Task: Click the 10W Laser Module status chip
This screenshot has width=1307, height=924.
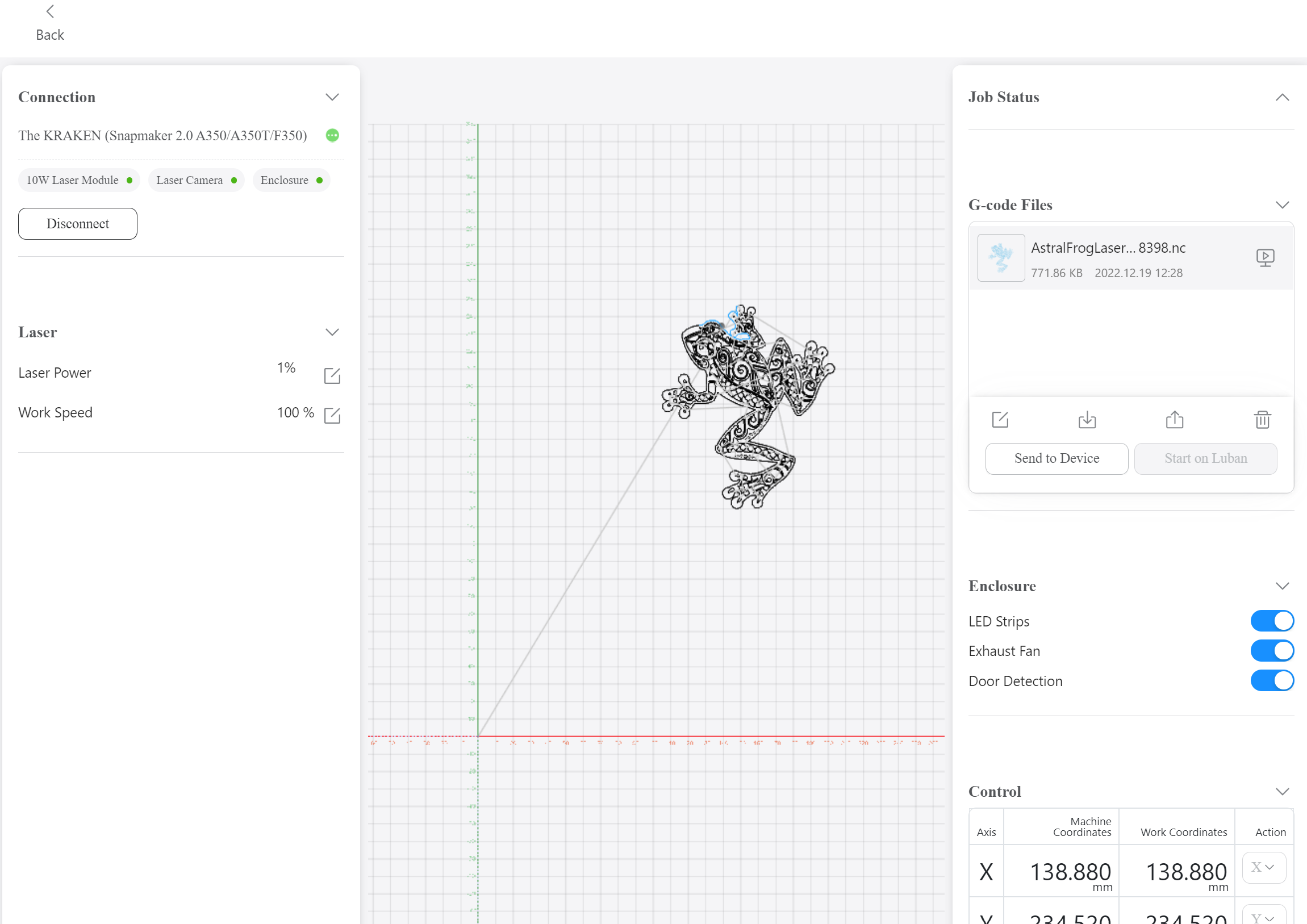Action: [x=78, y=180]
